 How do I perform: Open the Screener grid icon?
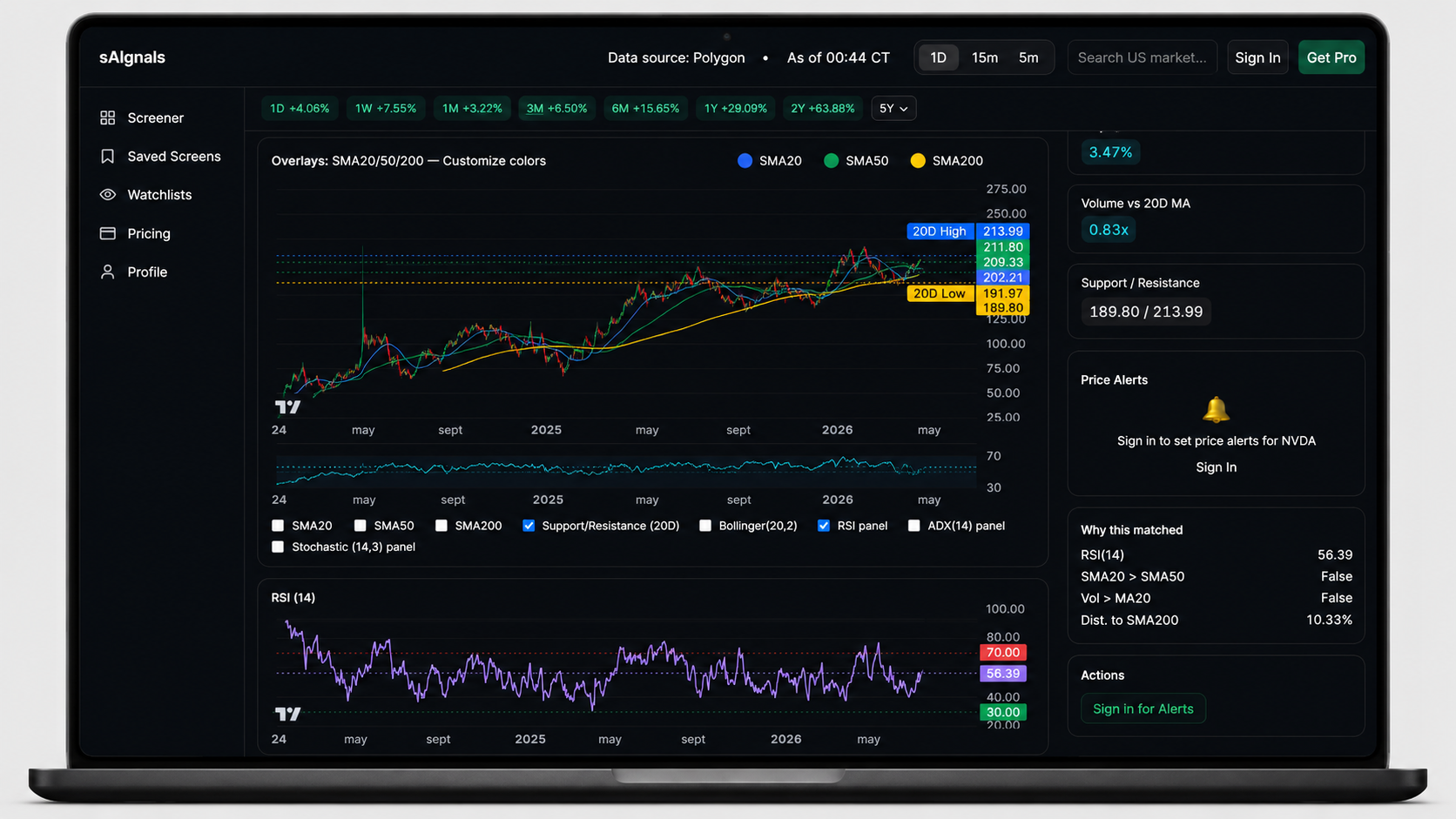(x=107, y=117)
